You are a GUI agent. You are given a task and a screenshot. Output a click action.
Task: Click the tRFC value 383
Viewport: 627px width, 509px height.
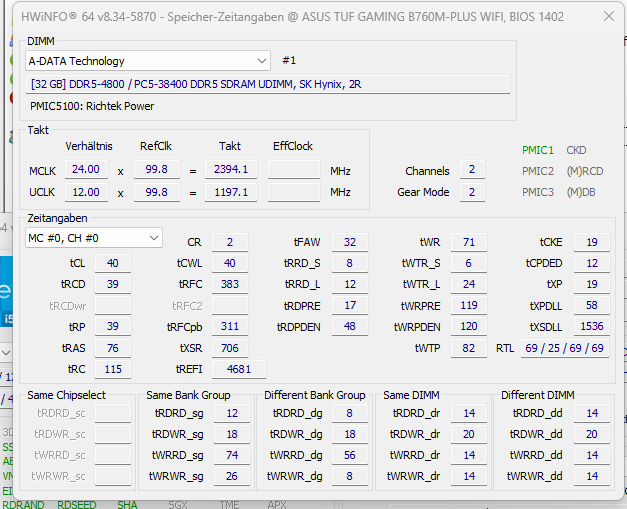point(230,284)
